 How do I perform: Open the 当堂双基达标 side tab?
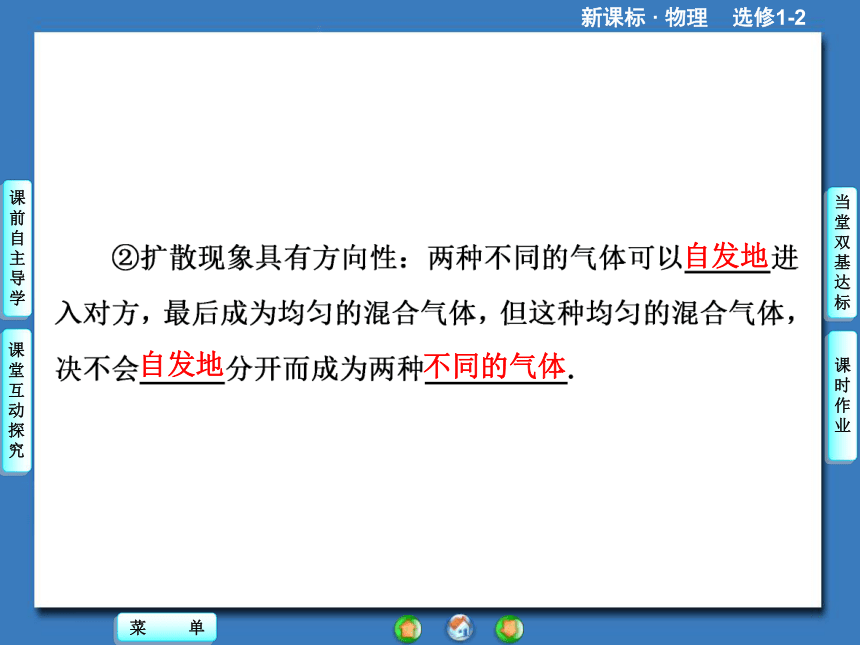click(x=842, y=251)
